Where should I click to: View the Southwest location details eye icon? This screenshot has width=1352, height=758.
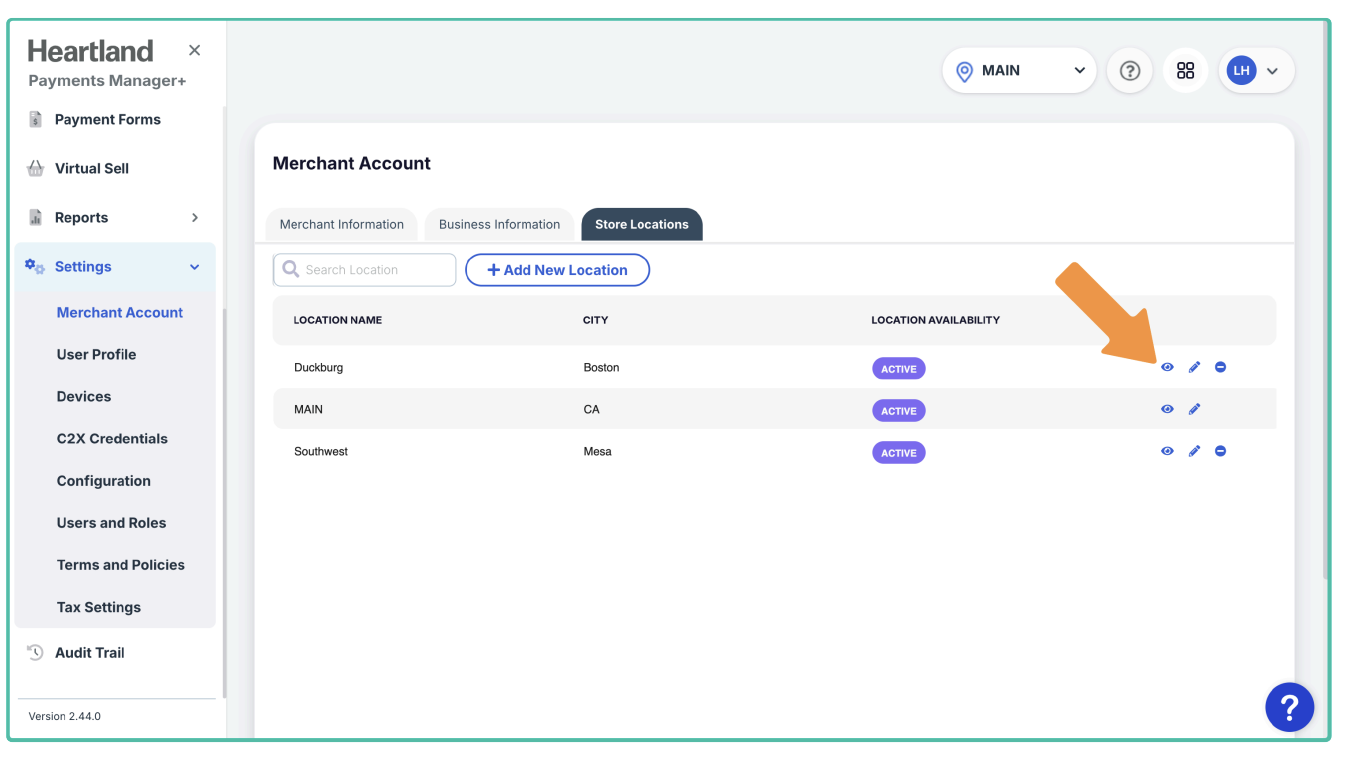(1167, 452)
